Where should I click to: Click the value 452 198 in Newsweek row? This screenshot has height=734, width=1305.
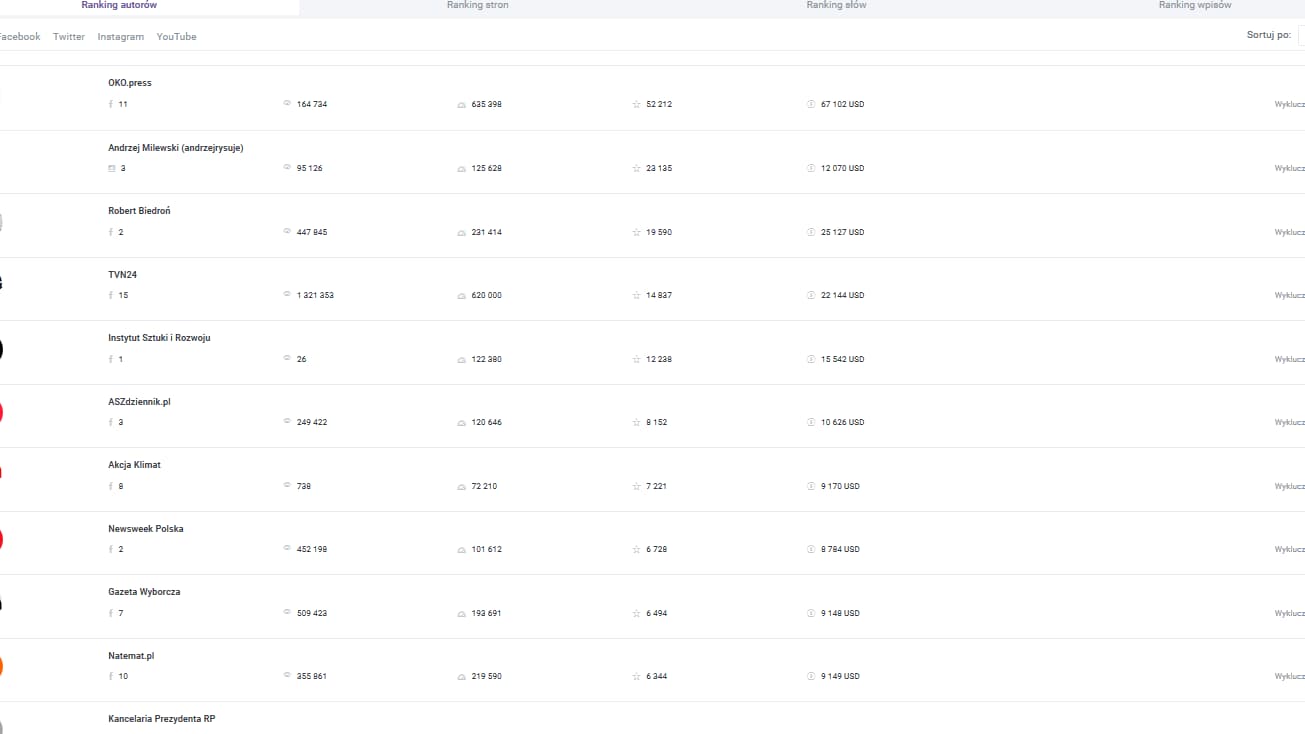pyautogui.click(x=312, y=549)
